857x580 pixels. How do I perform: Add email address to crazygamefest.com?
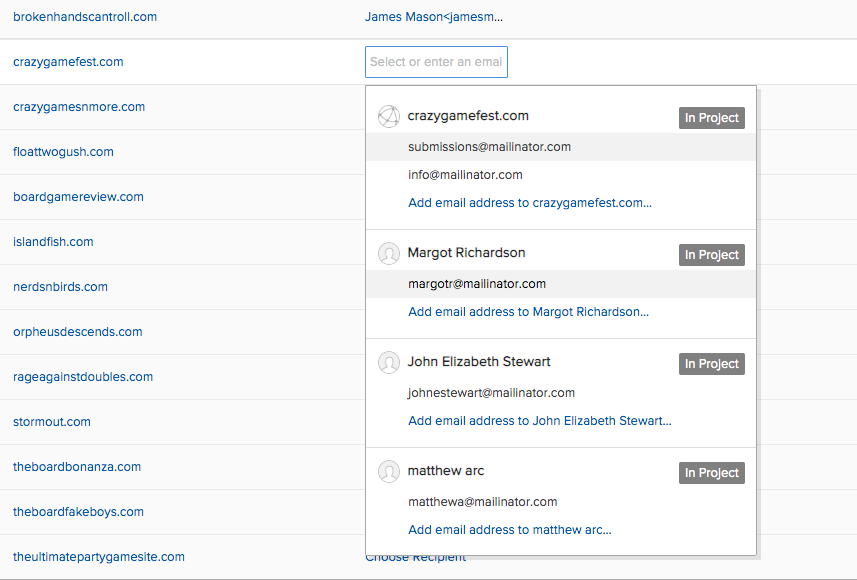click(x=530, y=203)
